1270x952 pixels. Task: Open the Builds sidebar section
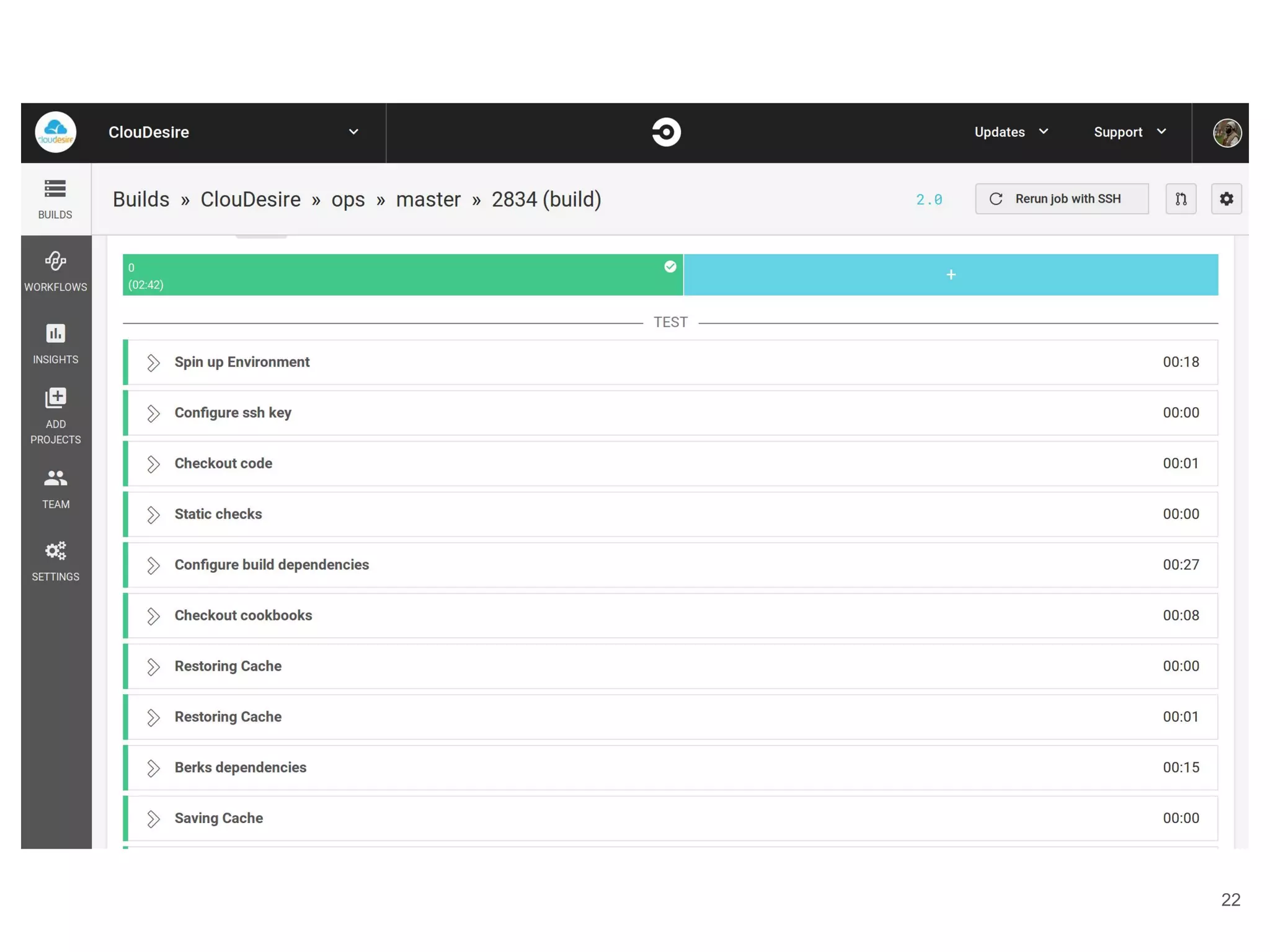coord(55,198)
